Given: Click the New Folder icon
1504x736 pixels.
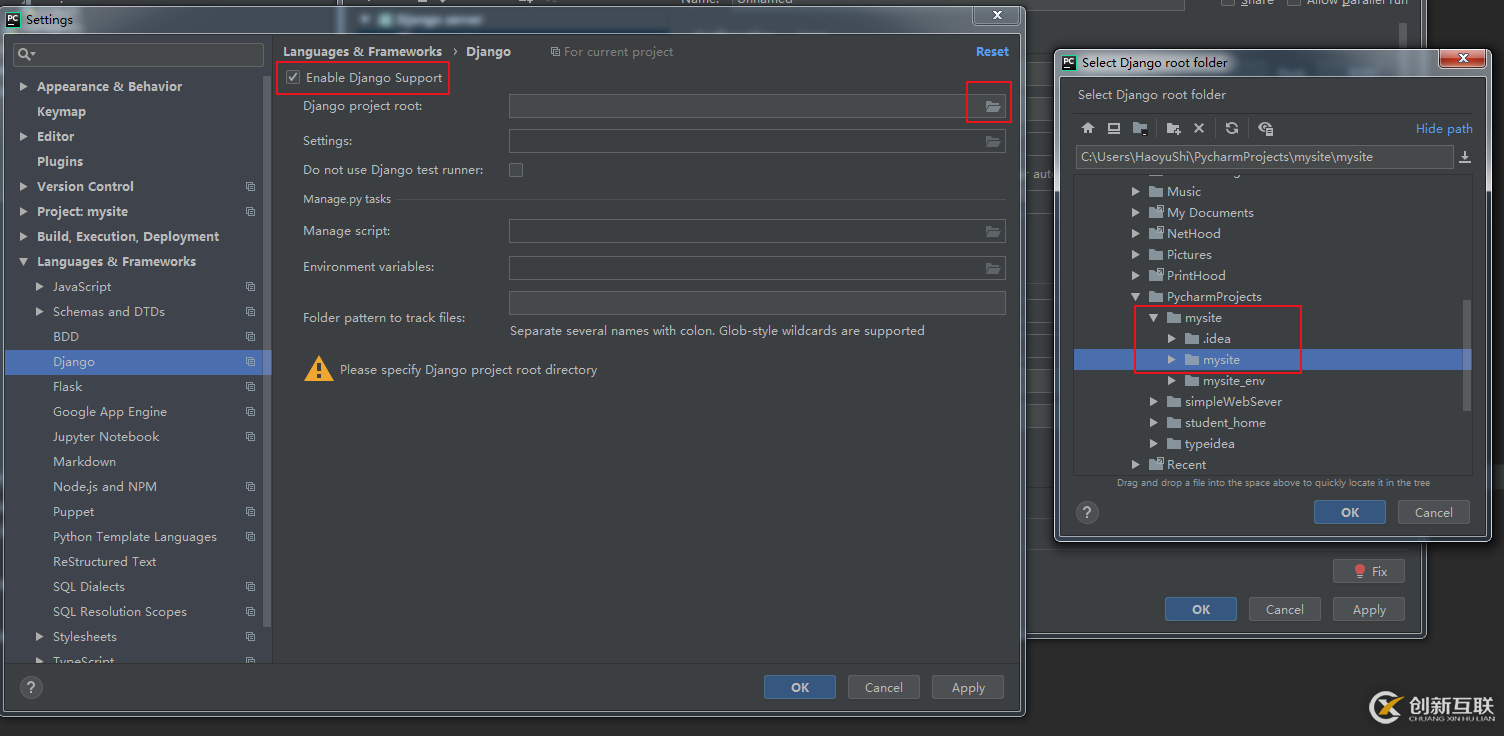Looking at the screenshot, I should pos(1174,128).
